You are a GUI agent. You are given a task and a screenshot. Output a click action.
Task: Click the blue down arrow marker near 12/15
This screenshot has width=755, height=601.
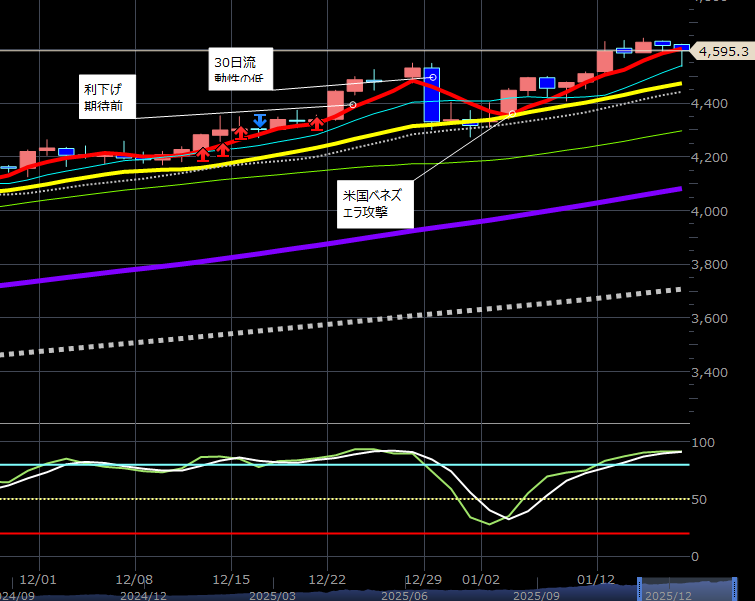(259, 121)
